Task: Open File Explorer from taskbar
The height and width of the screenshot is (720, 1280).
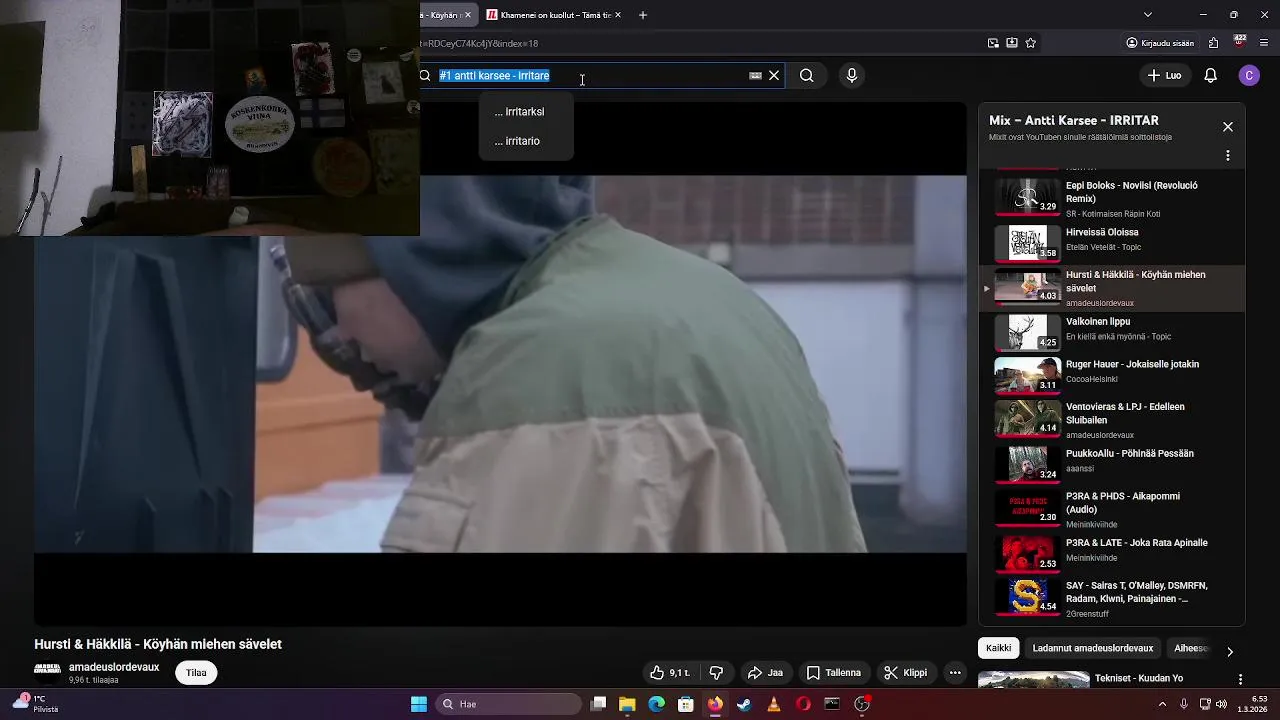Action: [627, 704]
